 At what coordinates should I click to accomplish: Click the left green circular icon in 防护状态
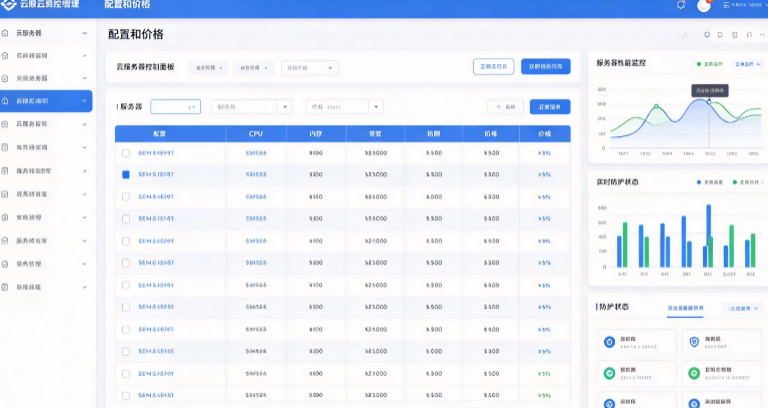click(x=609, y=374)
